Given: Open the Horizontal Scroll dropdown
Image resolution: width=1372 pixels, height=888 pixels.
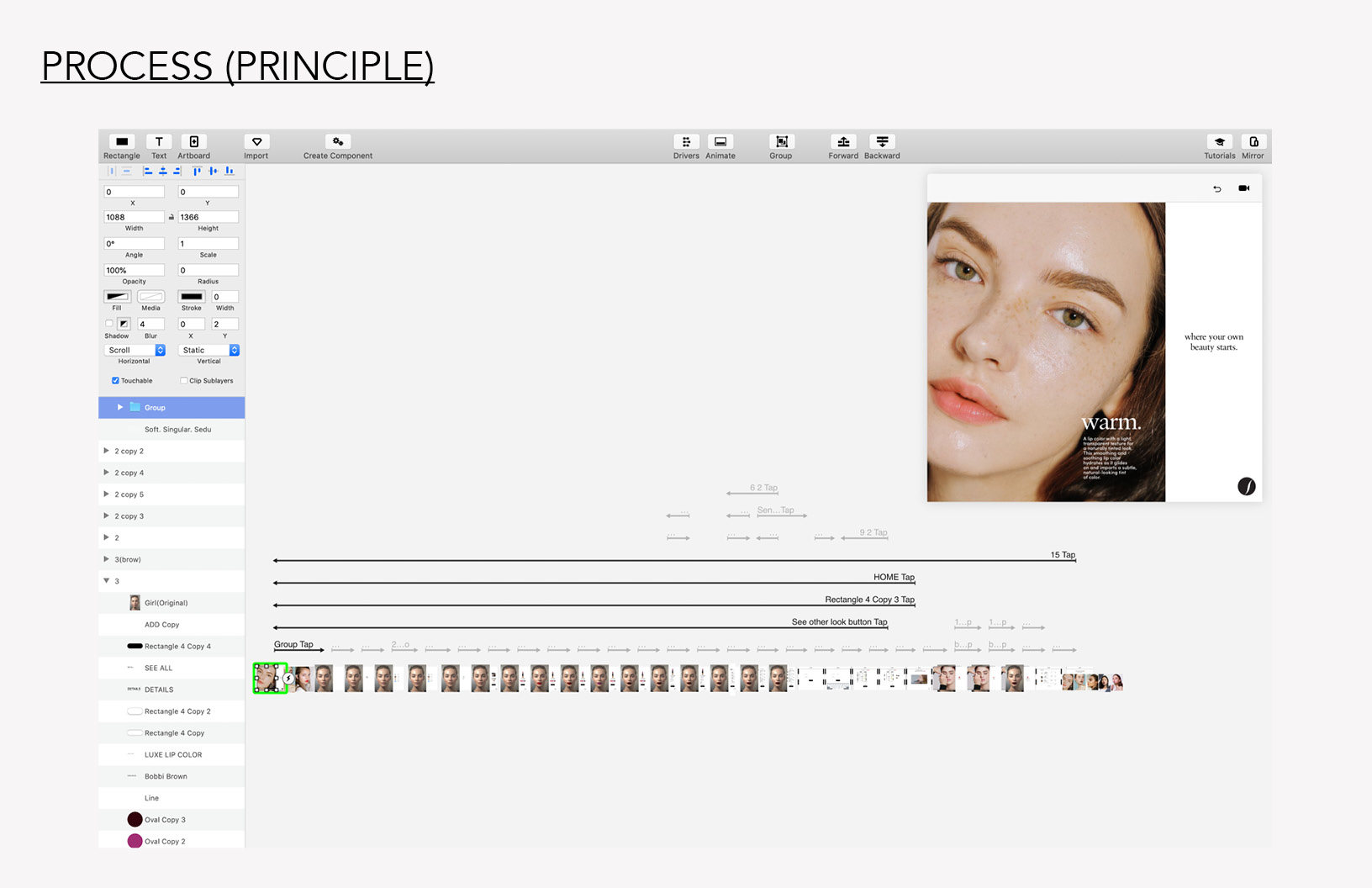Looking at the screenshot, I should pos(135,350).
